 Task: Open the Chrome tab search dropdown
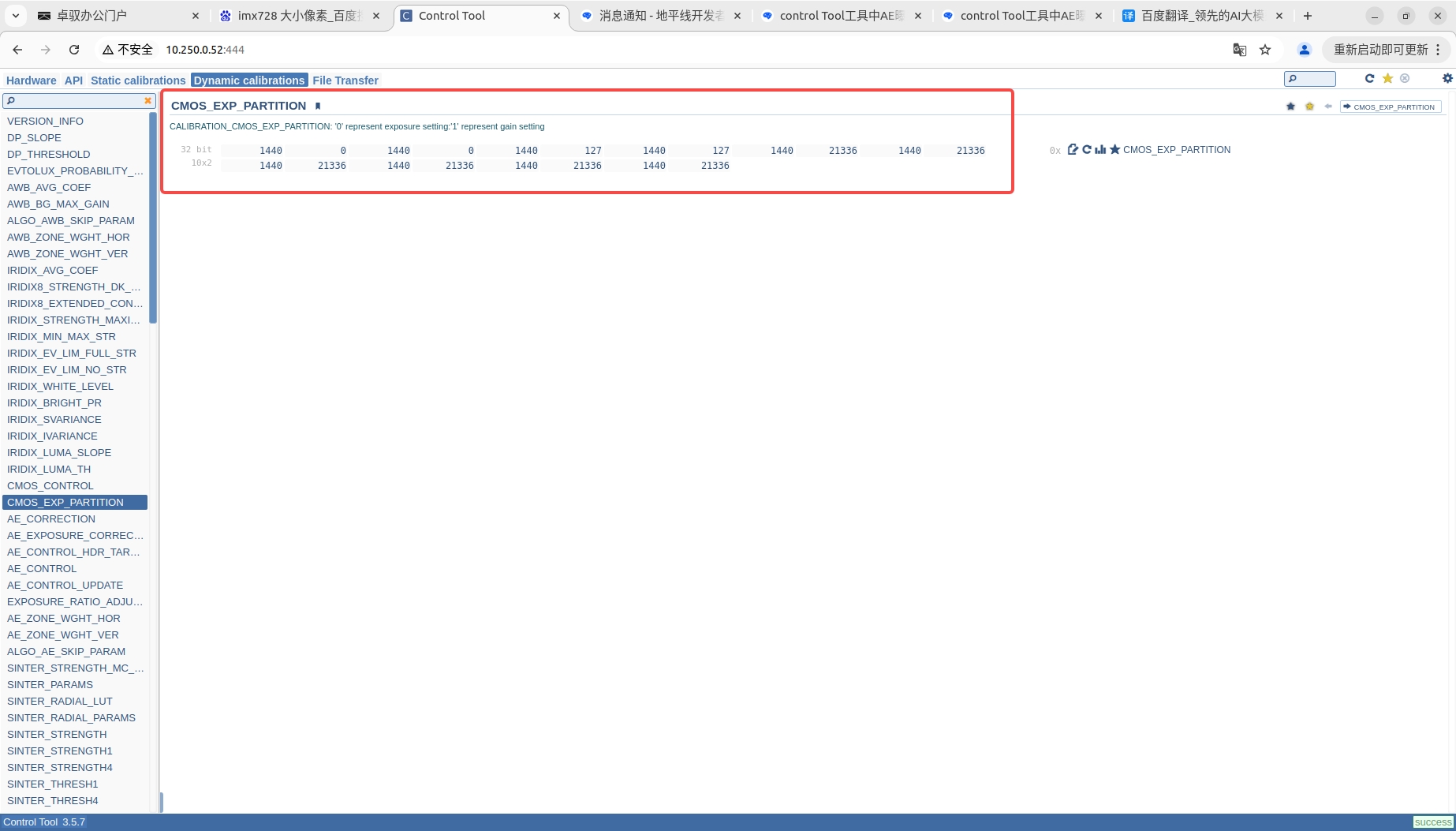point(16,16)
